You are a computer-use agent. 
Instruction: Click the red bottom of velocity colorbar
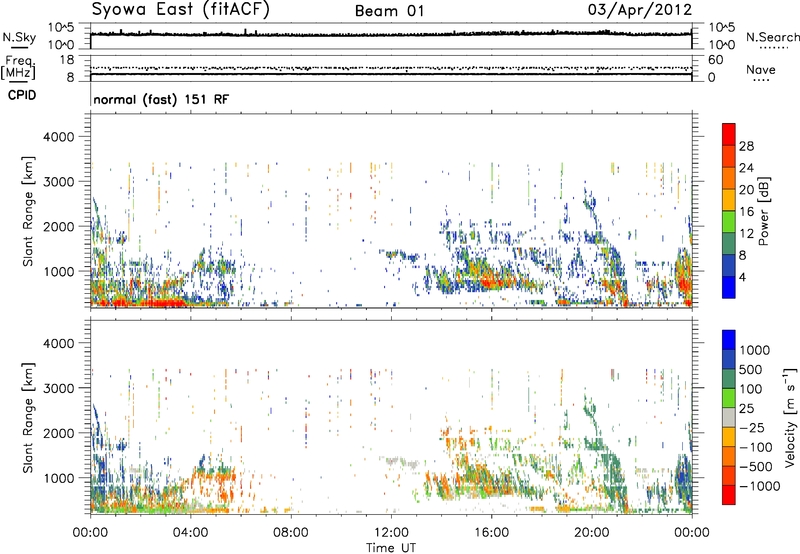point(729,495)
